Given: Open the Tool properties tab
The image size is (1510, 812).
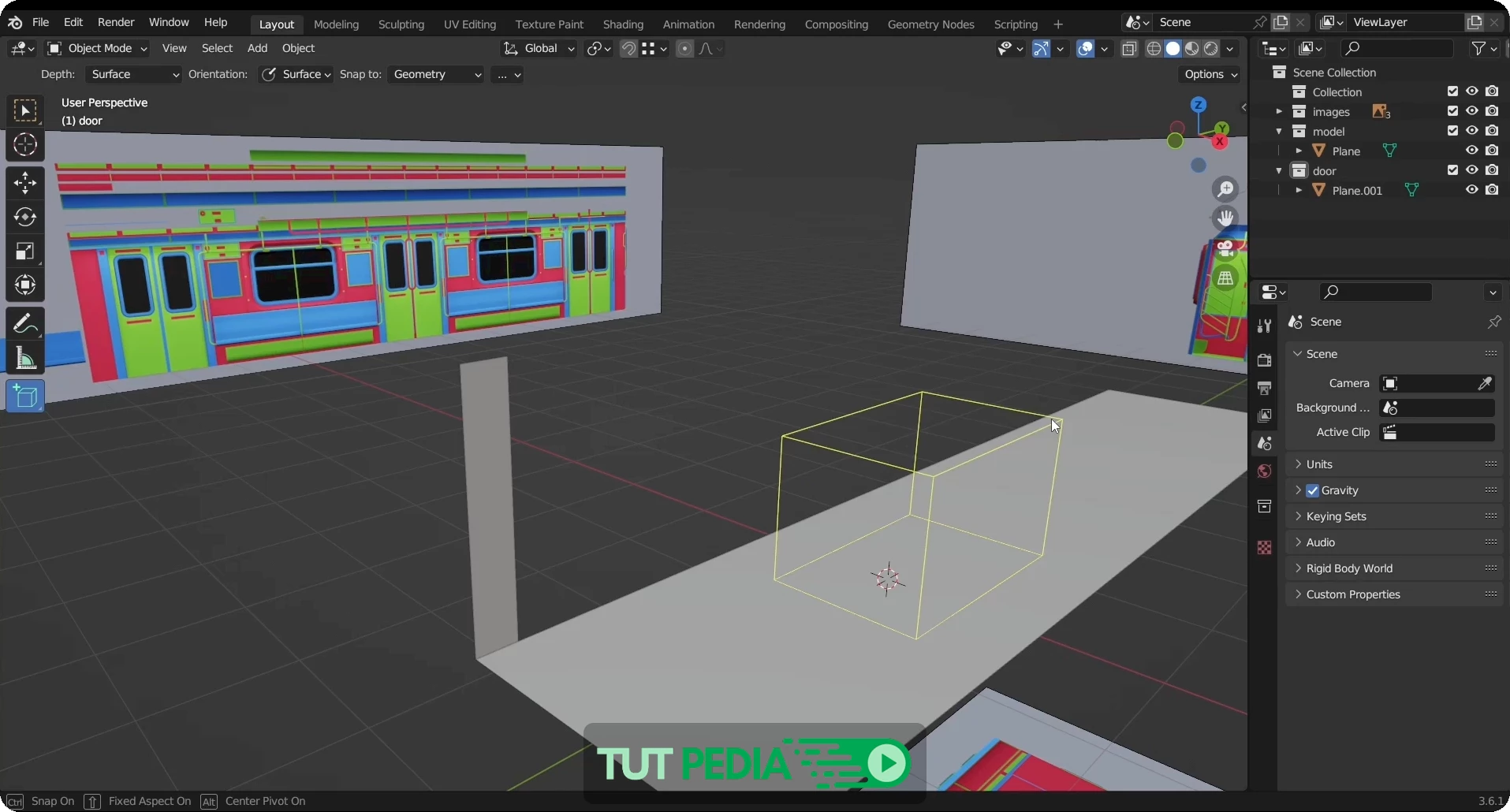Looking at the screenshot, I should point(1265,326).
